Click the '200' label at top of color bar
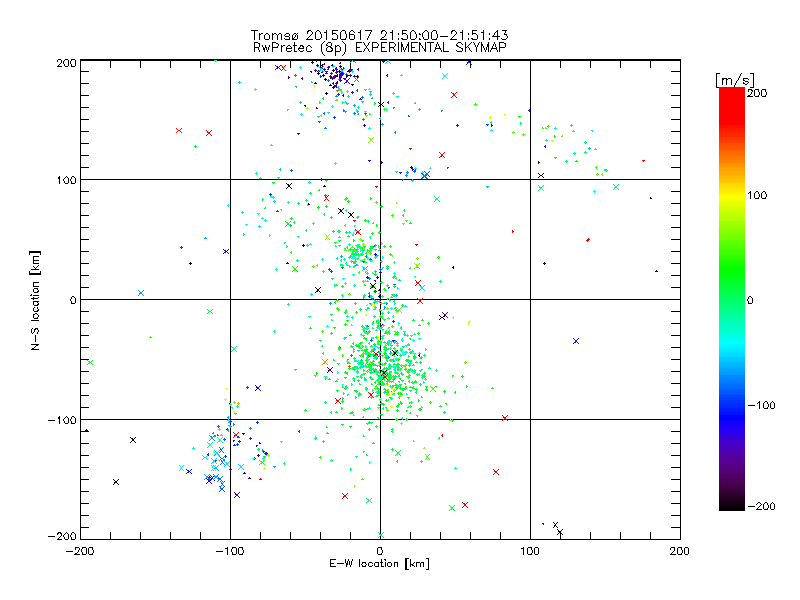Screen dimensions: 800x600 tap(757, 93)
